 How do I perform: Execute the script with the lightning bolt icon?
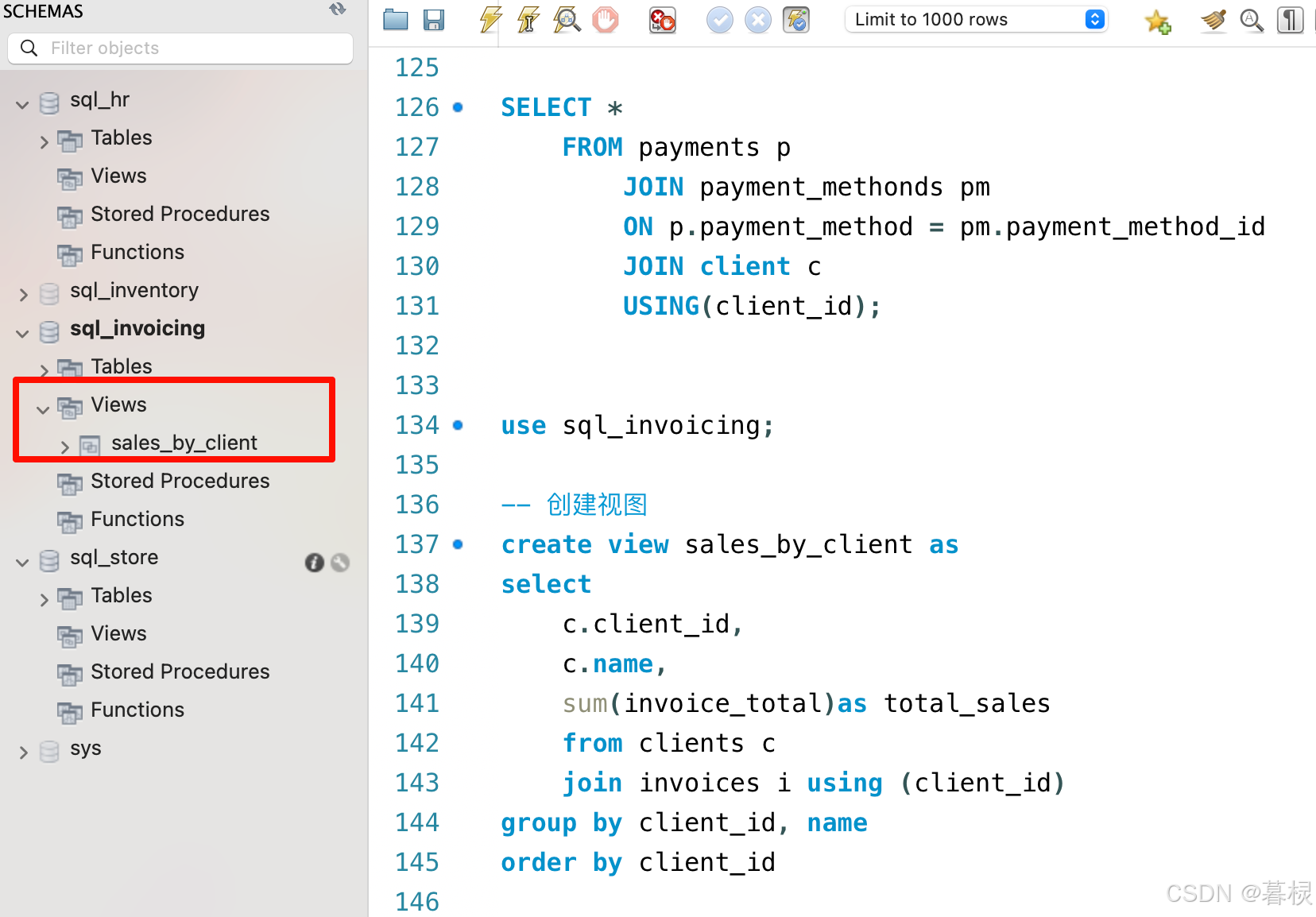pos(490,20)
